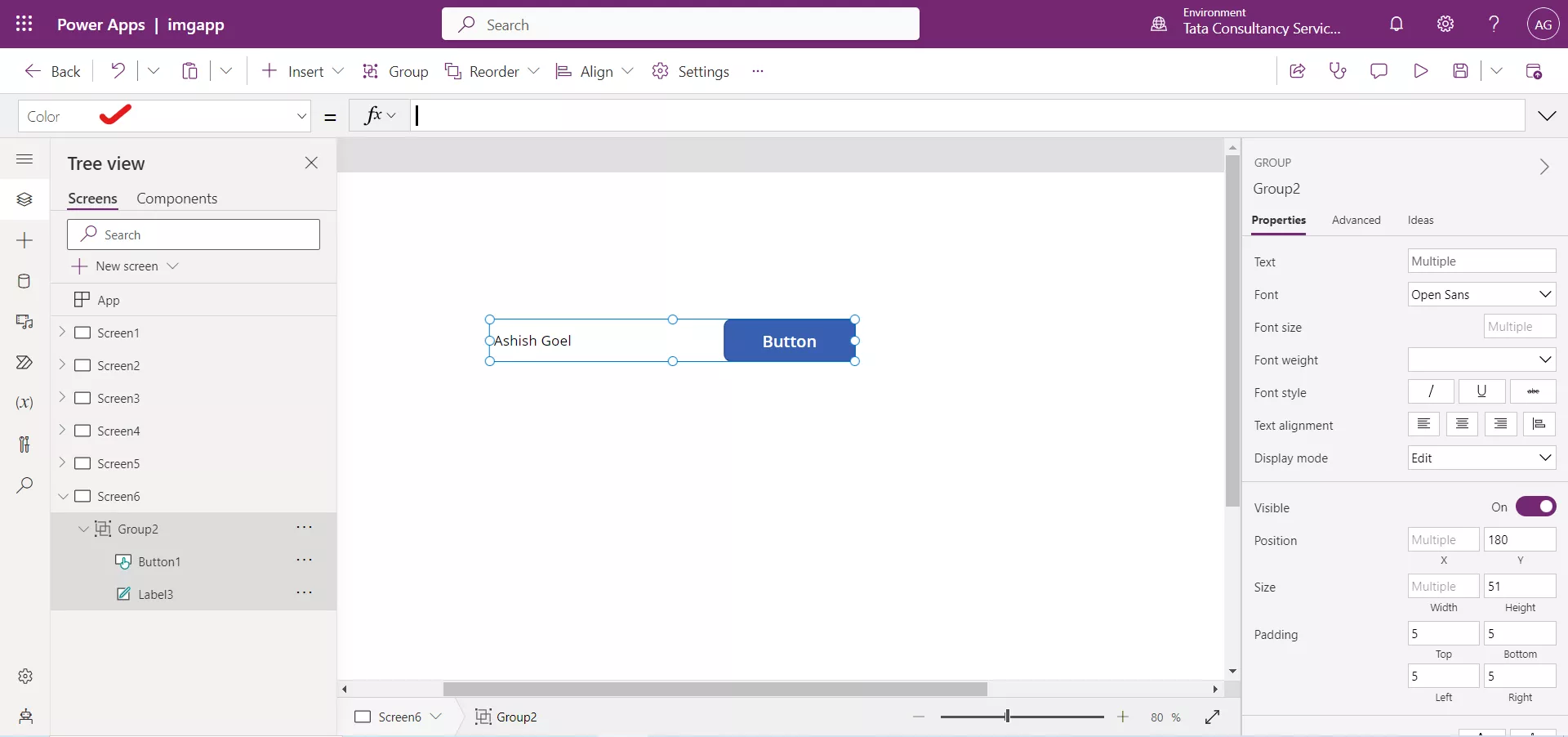Click the Back button
Image resolution: width=1568 pixels, height=737 pixels.
51,71
